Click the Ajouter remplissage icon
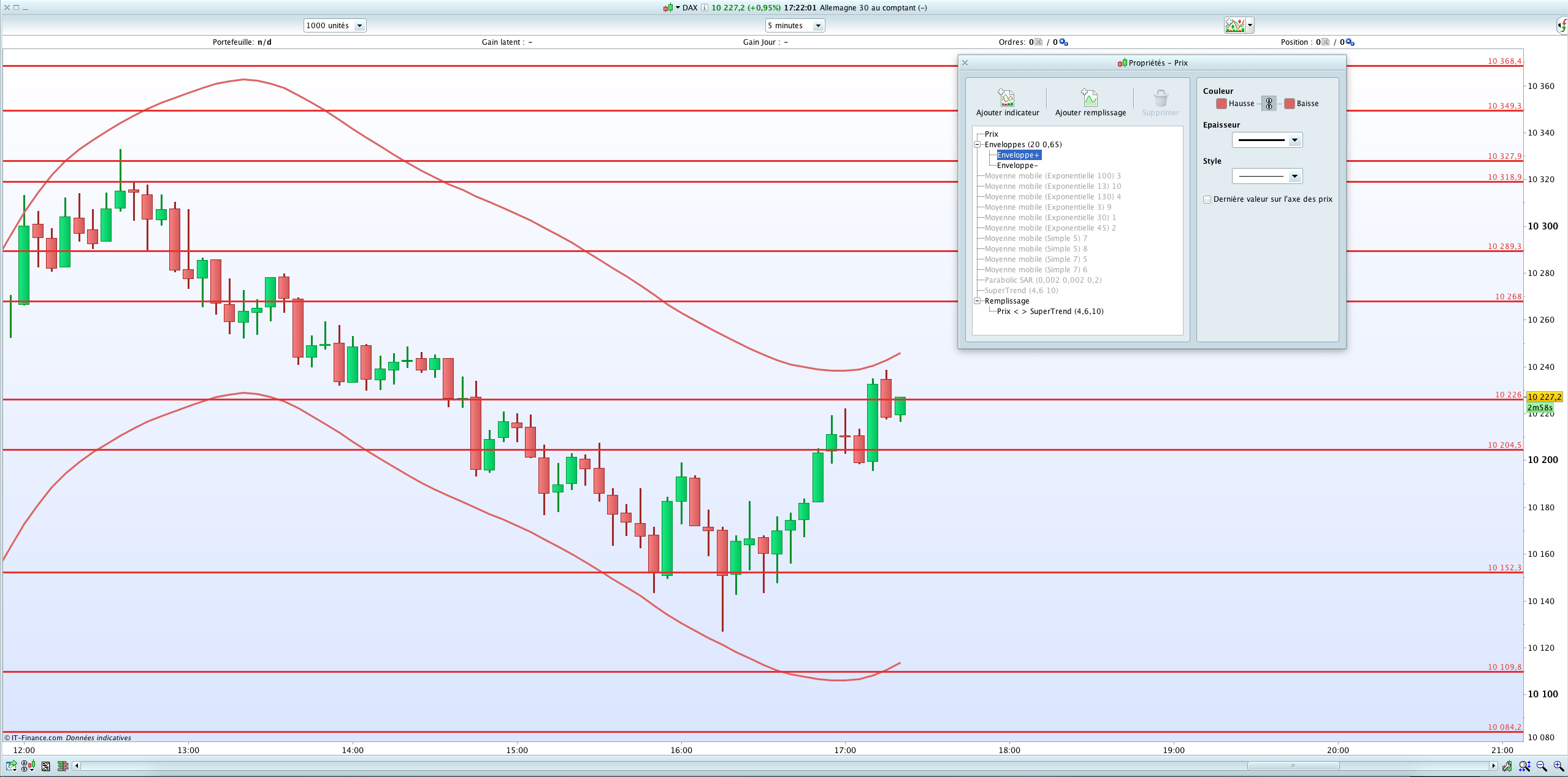The image size is (1568, 777). click(x=1090, y=98)
